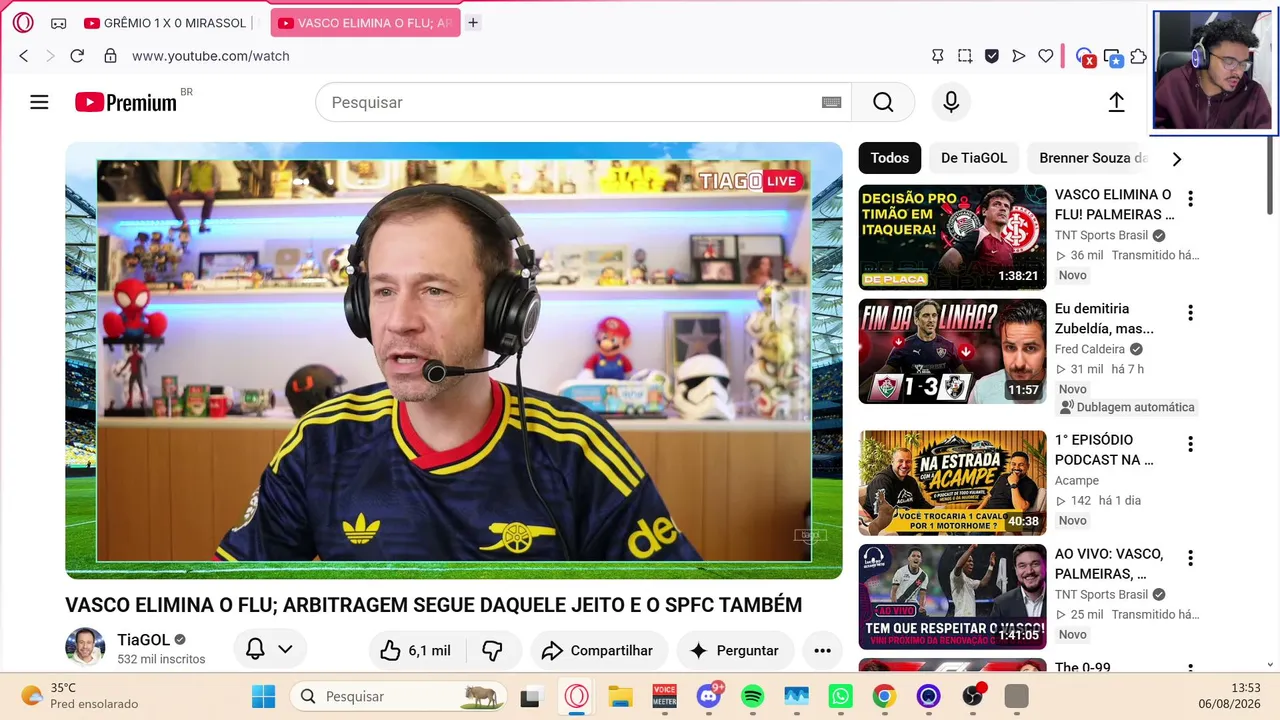This screenshot has width=1280, height=720.
Task: Open options for AO VIVO: VASCO, PALMEIRAS video
Action: tap(1190, 557)
